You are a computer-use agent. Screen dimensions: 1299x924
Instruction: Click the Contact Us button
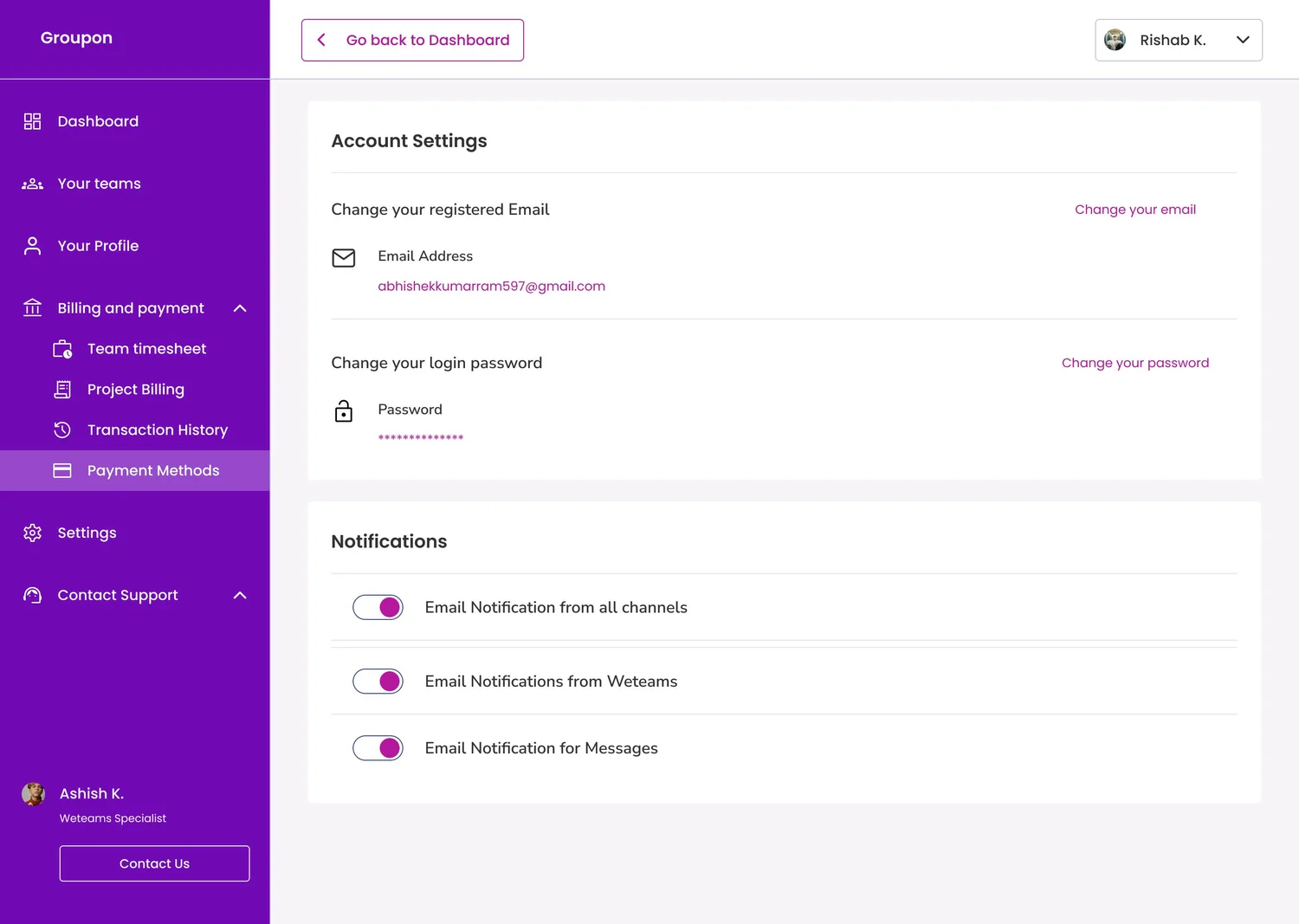[x=154, y=863]
